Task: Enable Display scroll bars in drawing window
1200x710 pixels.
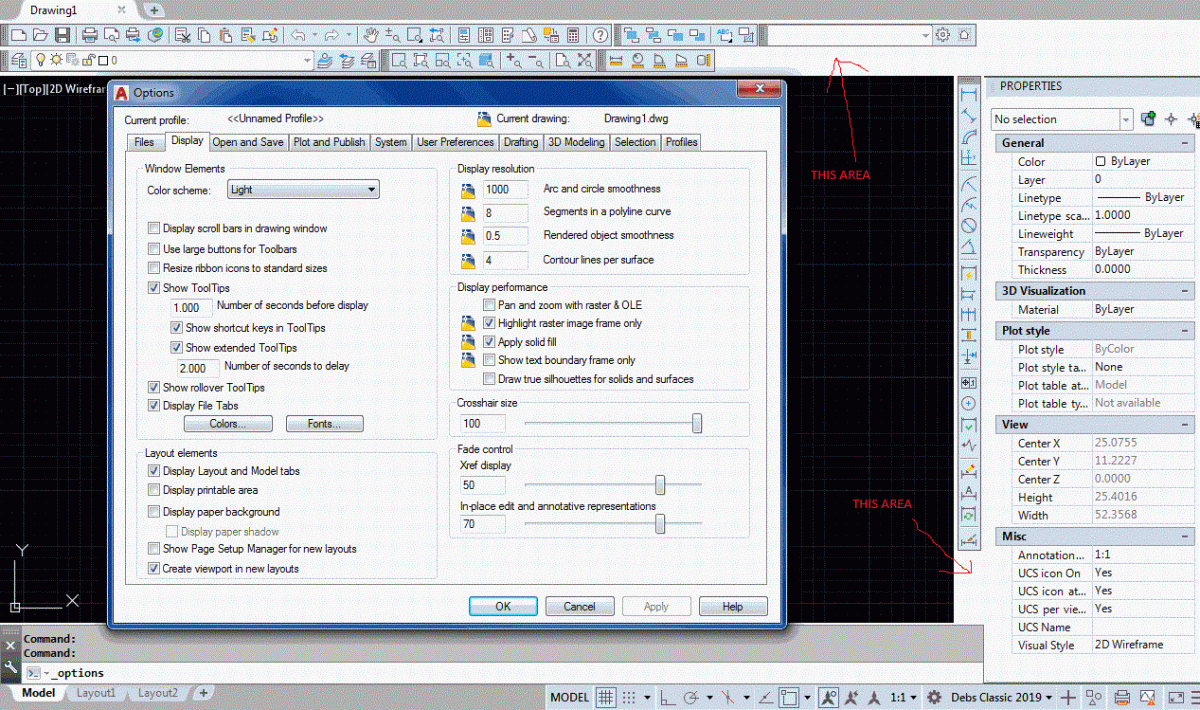Action: pos(154,229)
